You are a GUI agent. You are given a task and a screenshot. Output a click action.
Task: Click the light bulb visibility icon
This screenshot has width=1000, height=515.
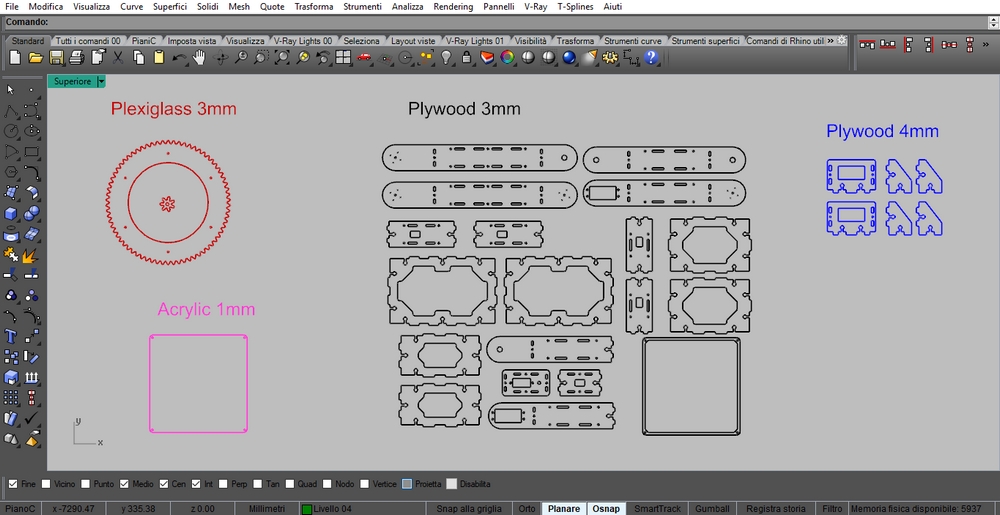point(446,58)
